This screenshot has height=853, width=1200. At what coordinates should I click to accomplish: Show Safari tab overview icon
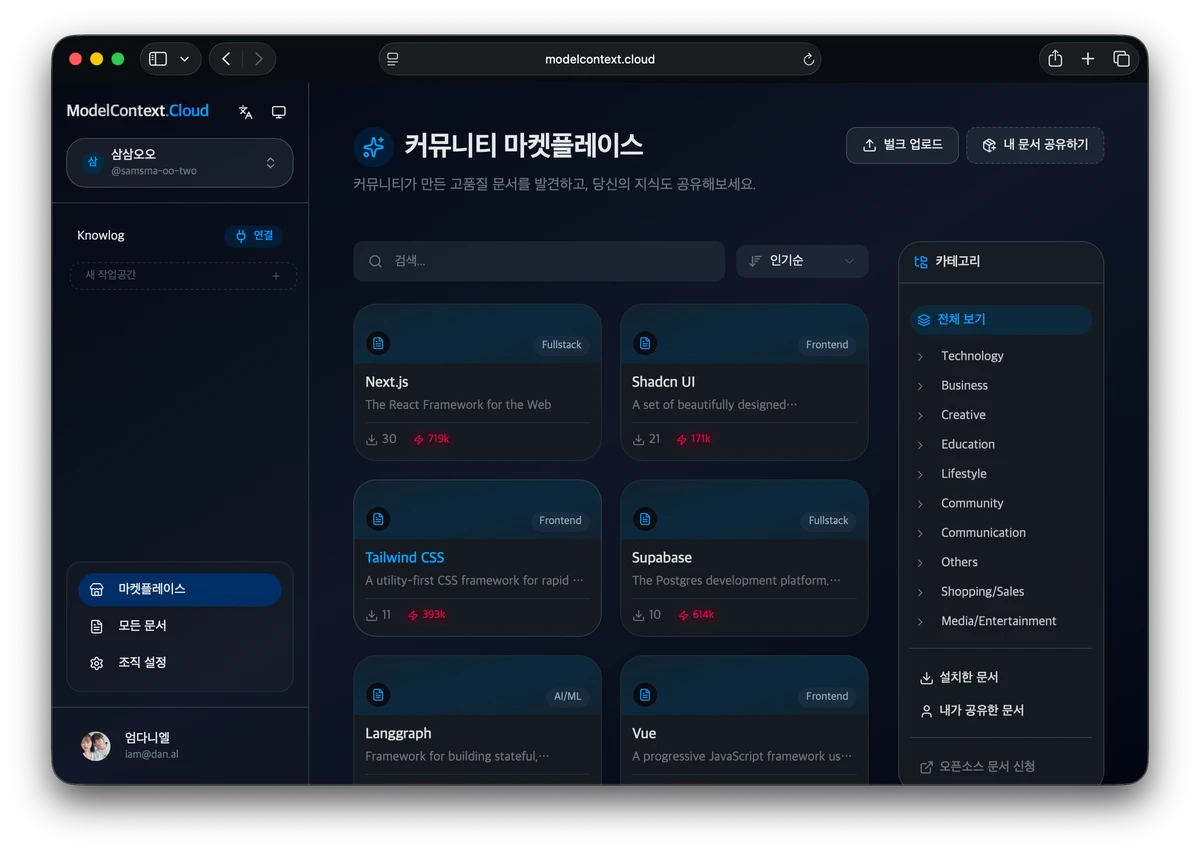(1121, 59)
